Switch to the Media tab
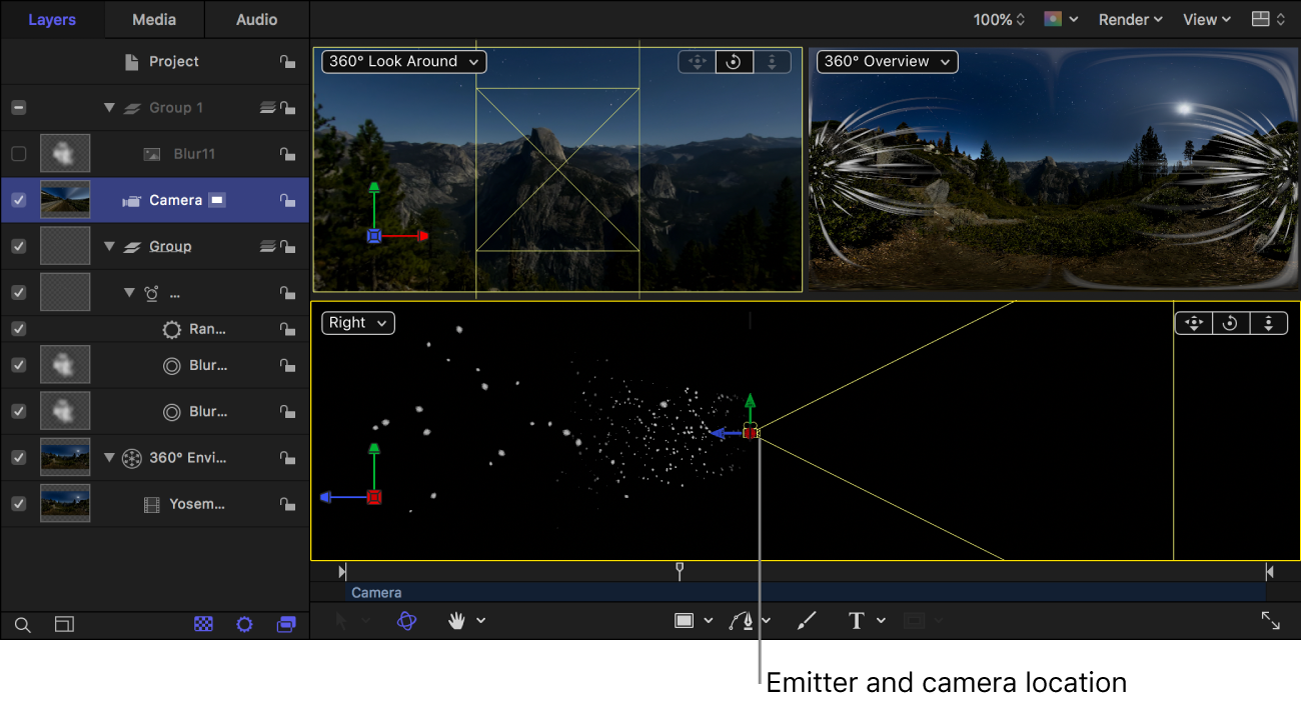Viewport: 1301px width, 705px height. (x=152, y=18)
